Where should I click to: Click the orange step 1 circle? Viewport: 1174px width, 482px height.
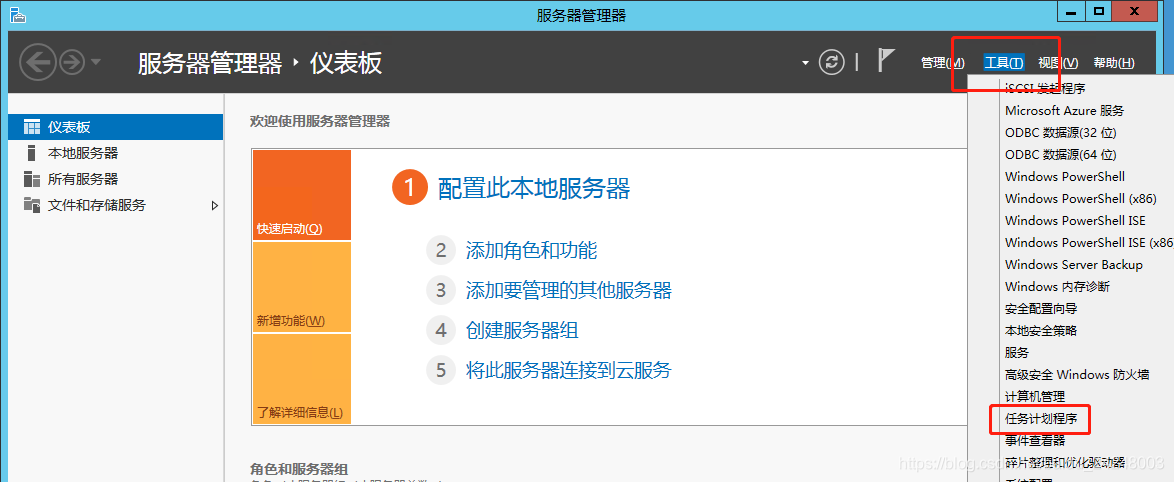coord(410,188)
